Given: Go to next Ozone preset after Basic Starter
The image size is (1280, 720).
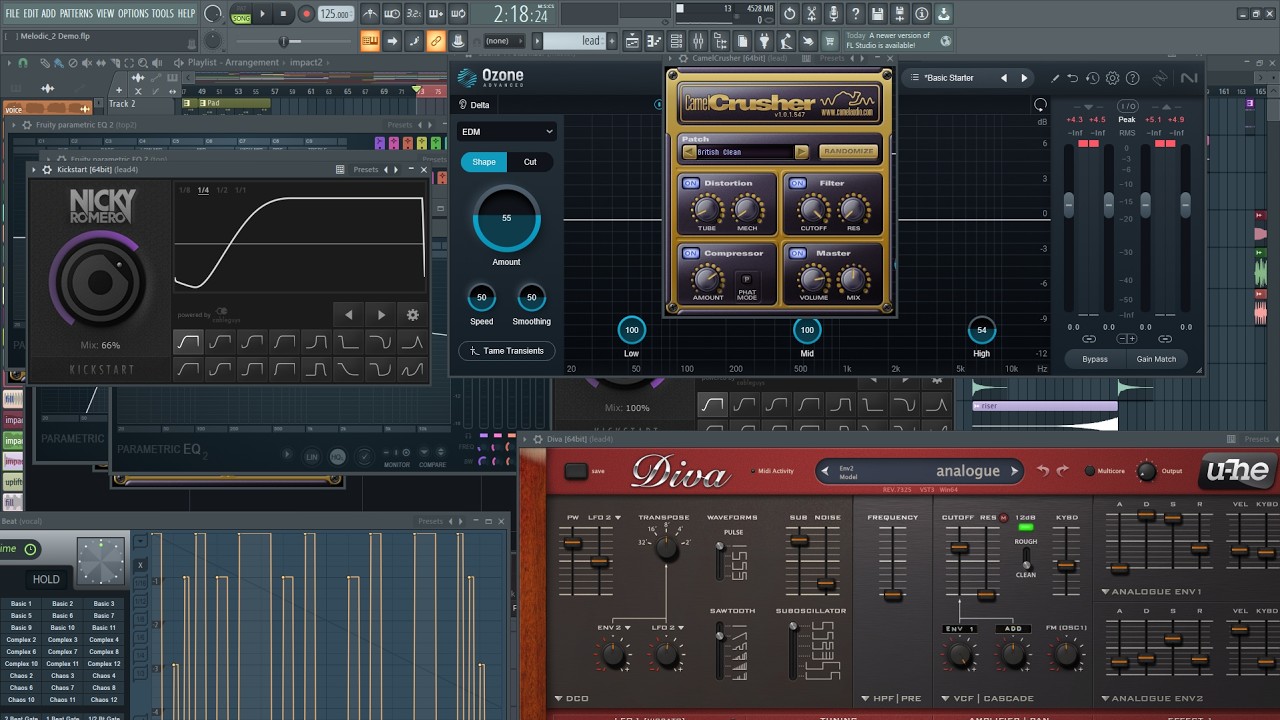Looking at the screenshot, I should point(1024,78).
